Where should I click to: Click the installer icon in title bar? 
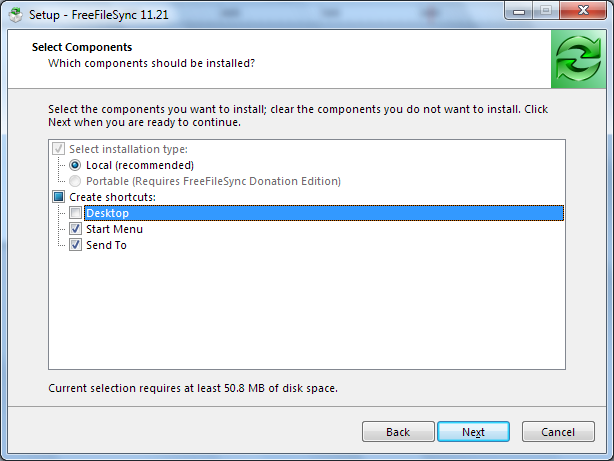tap(16, 15)
